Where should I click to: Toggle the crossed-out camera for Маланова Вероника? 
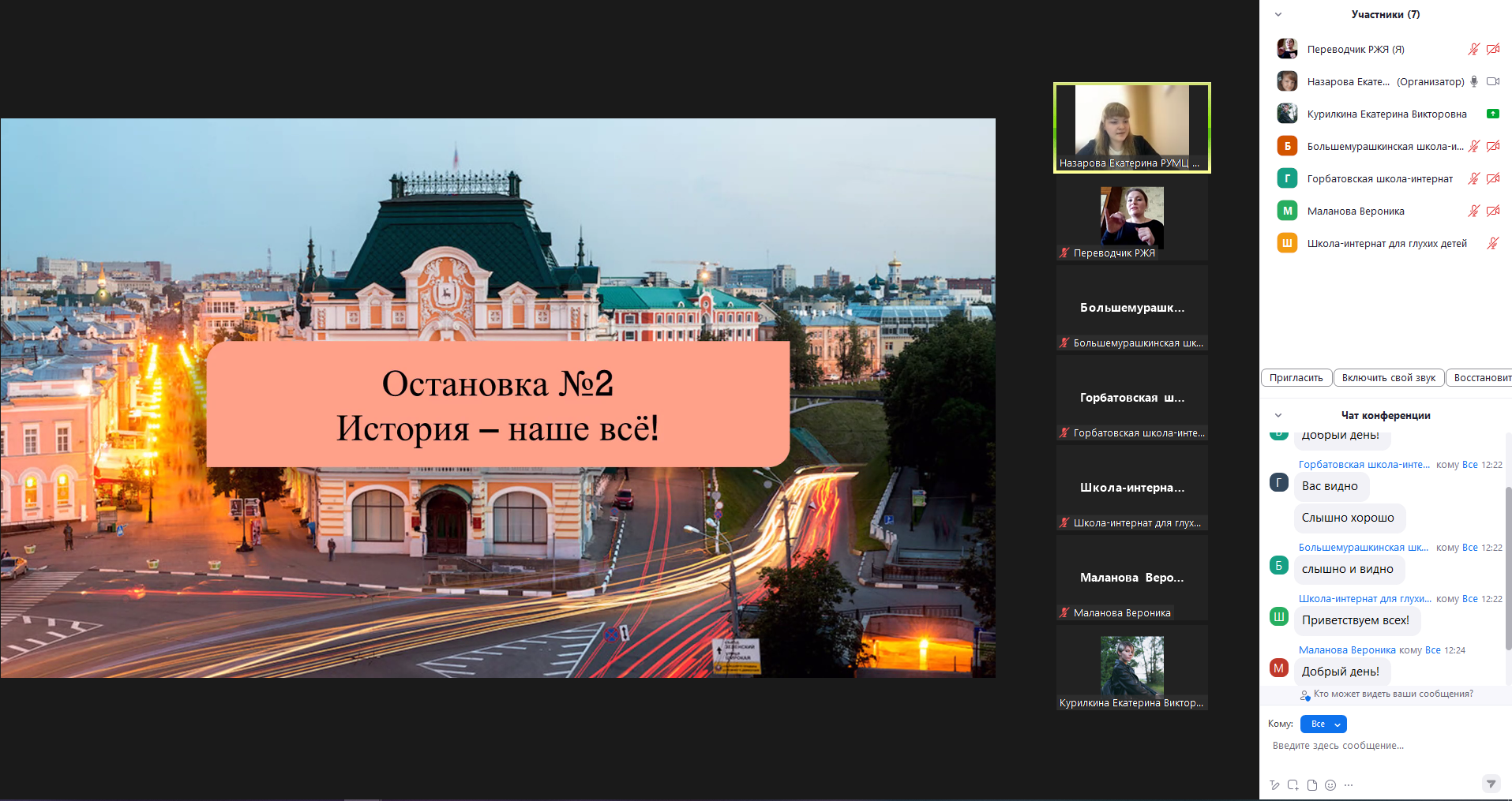(1492, 211)
